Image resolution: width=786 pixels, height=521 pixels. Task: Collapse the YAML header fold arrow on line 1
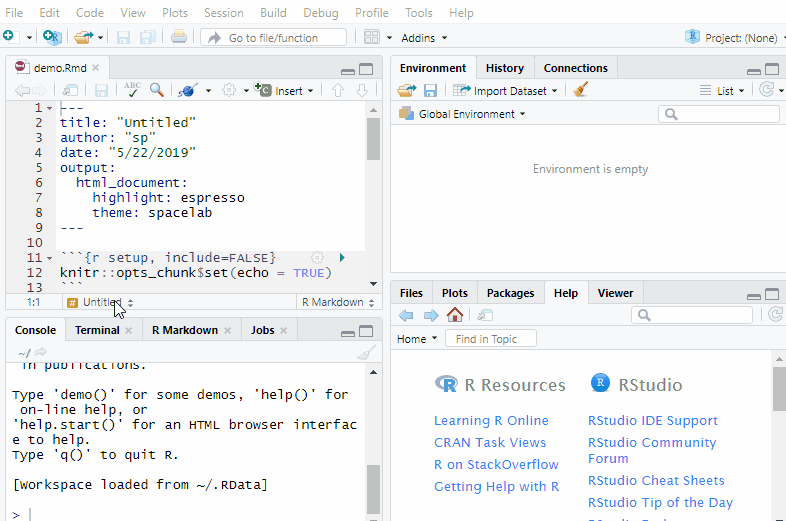pyautogui.click(x=49, y=108)
